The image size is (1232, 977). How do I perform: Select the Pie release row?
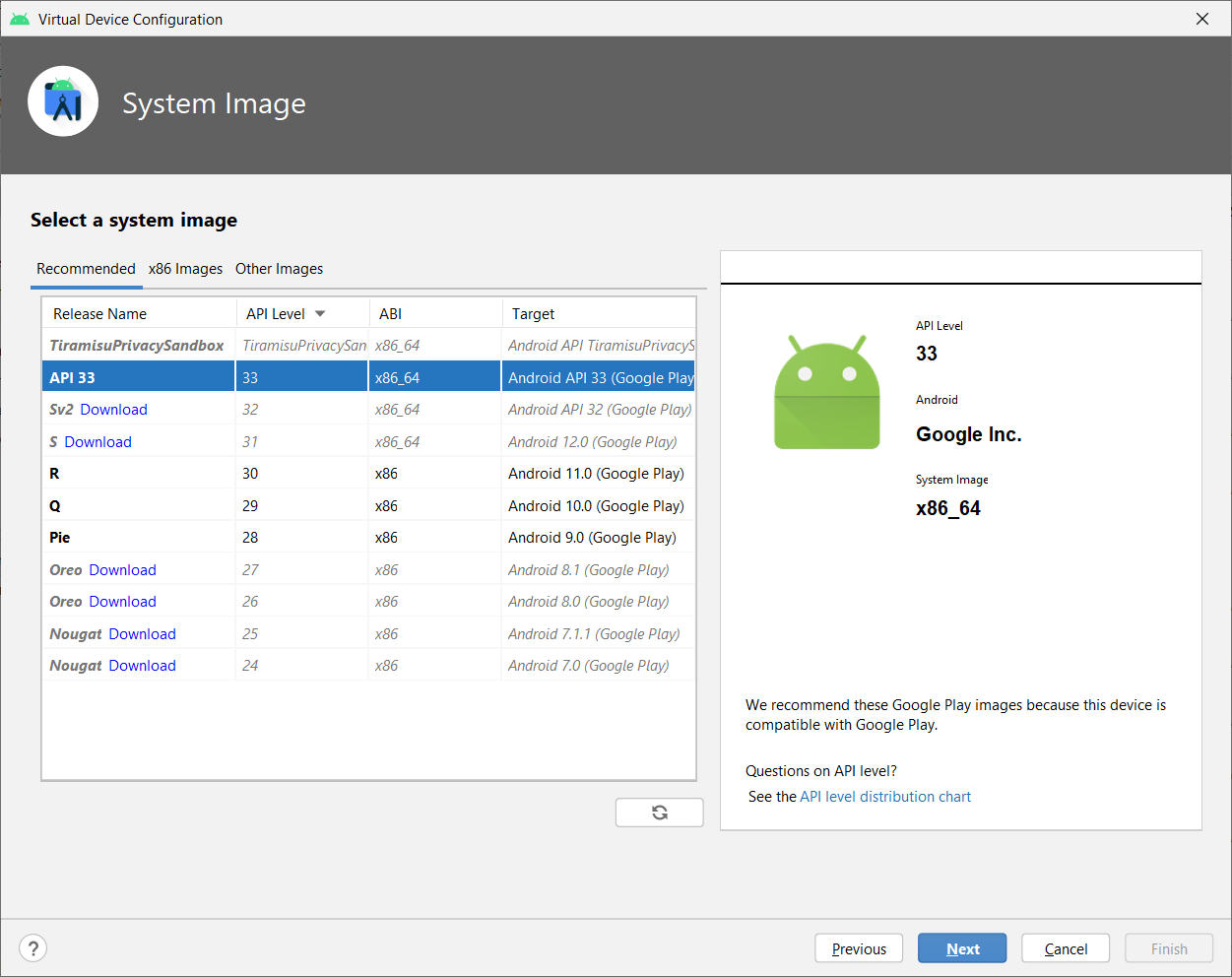[x=368, y=538]
